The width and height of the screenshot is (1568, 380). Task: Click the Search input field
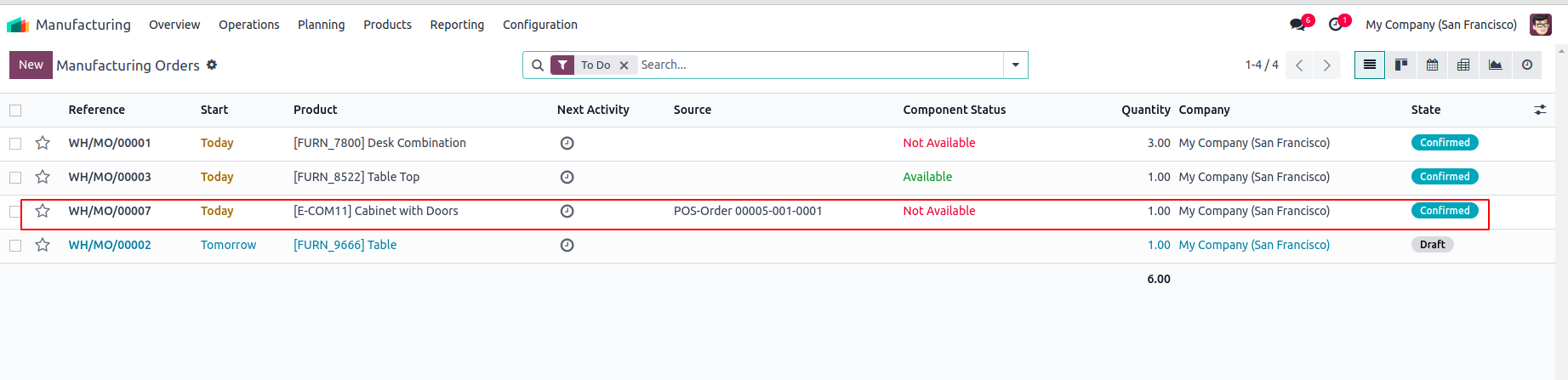coord(817,65)
